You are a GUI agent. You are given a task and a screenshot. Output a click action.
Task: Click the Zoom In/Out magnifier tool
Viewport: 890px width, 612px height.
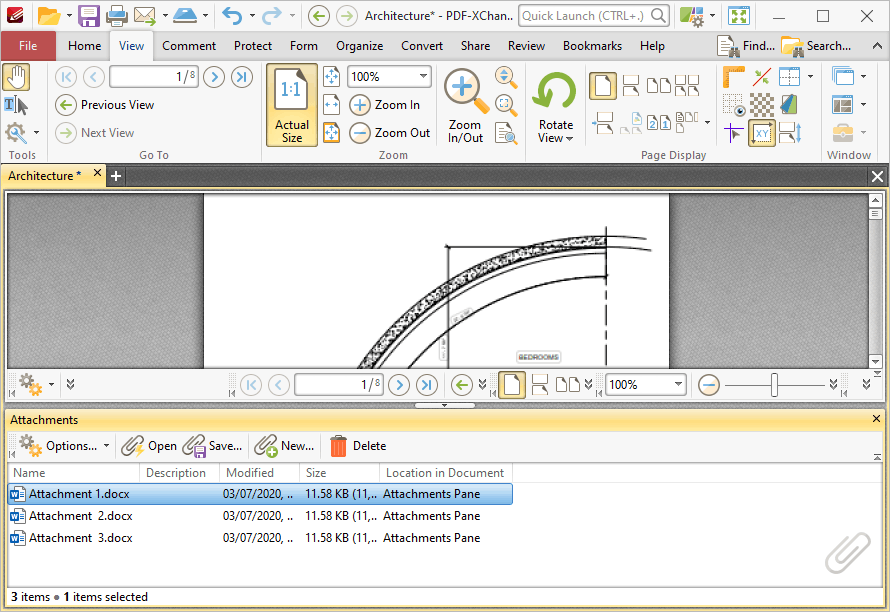[465, 106]
